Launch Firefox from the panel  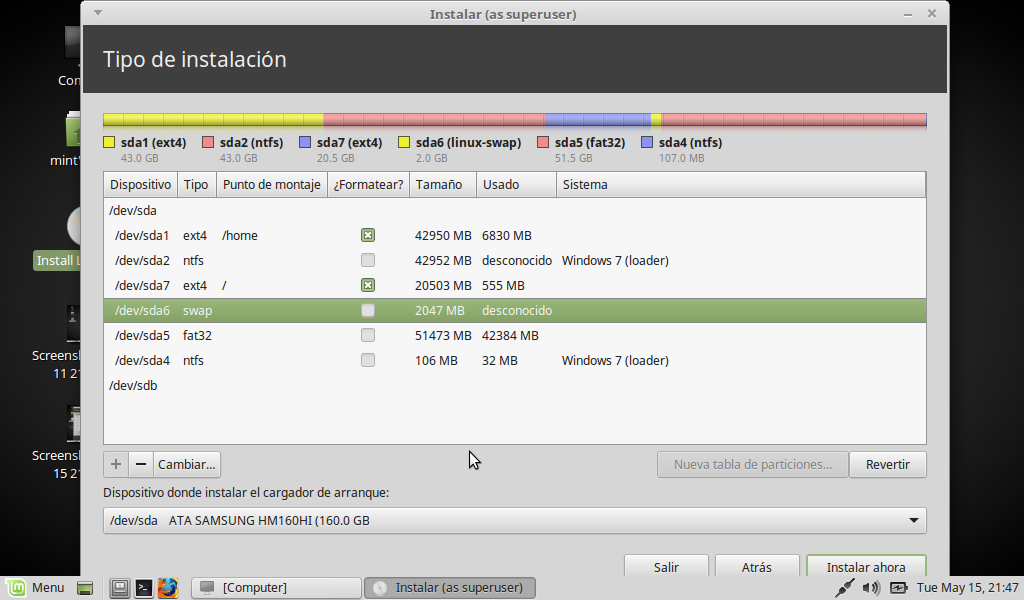[167, 588]
